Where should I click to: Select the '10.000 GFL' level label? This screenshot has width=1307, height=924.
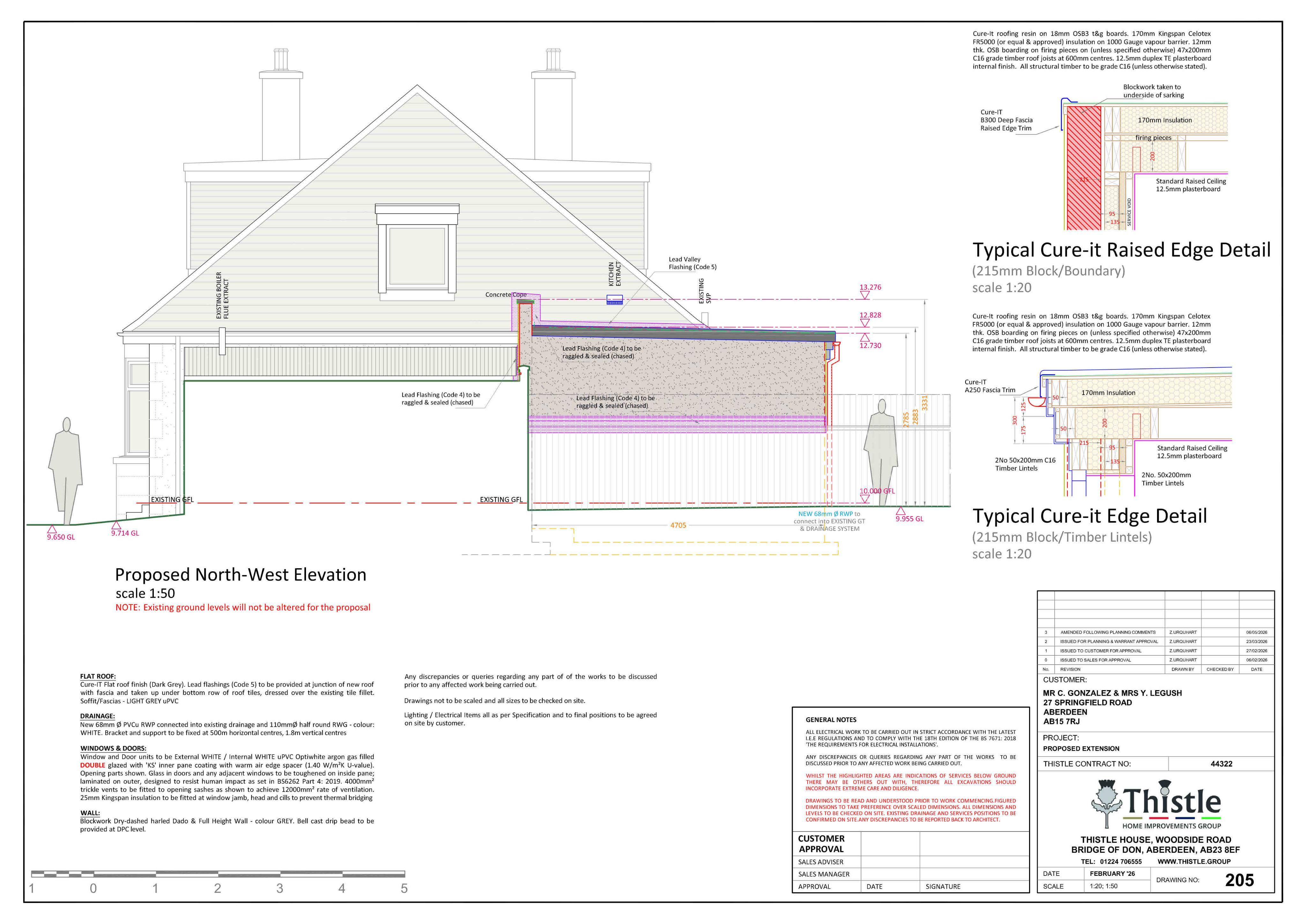pos(877,491)
